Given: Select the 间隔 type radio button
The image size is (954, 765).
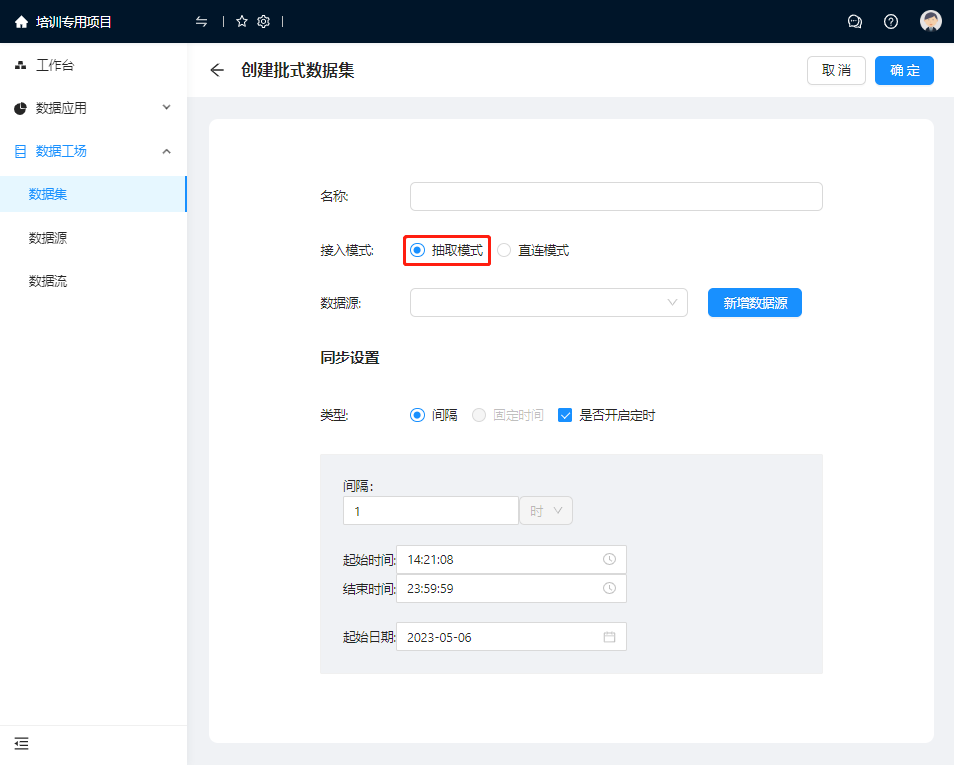Looking at the screenshot, I should (x=418, y=415).
